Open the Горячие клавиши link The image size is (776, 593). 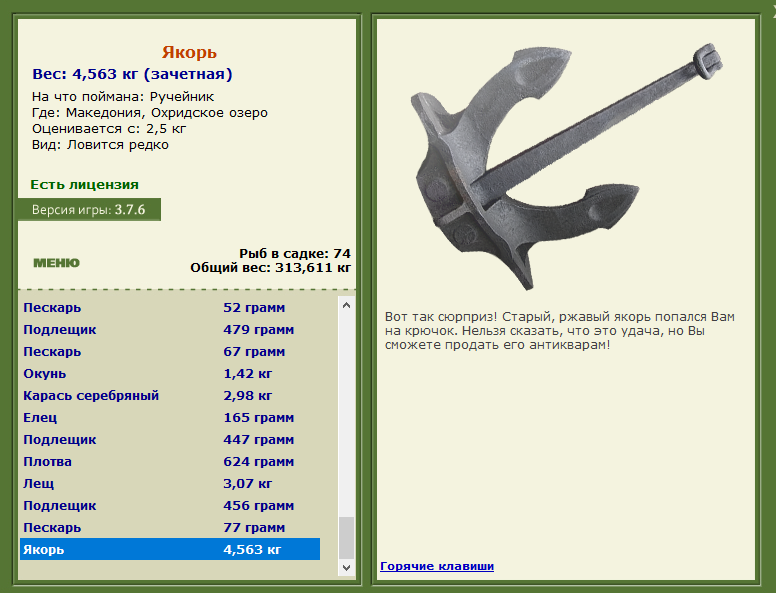point(437,566)
